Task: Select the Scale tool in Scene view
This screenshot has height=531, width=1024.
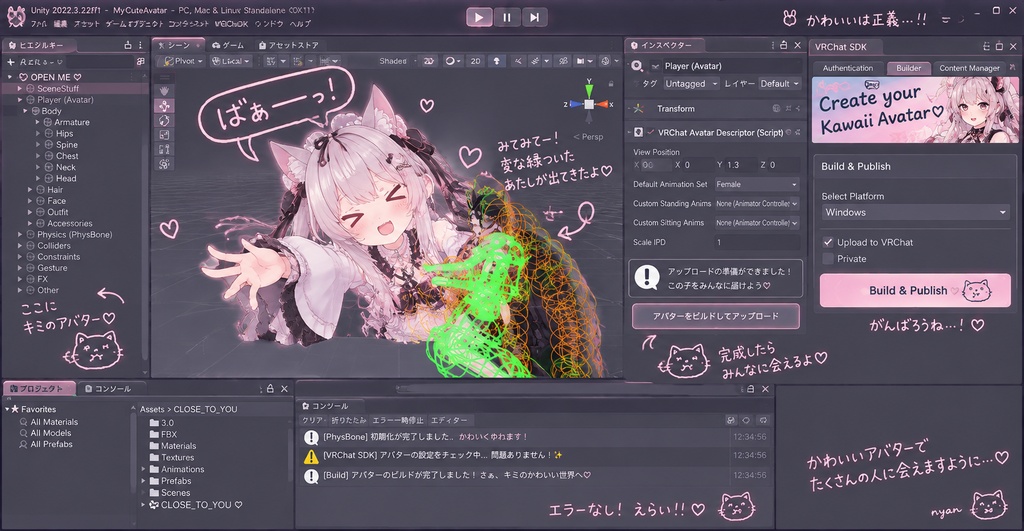Action: [x=164, y=135]
